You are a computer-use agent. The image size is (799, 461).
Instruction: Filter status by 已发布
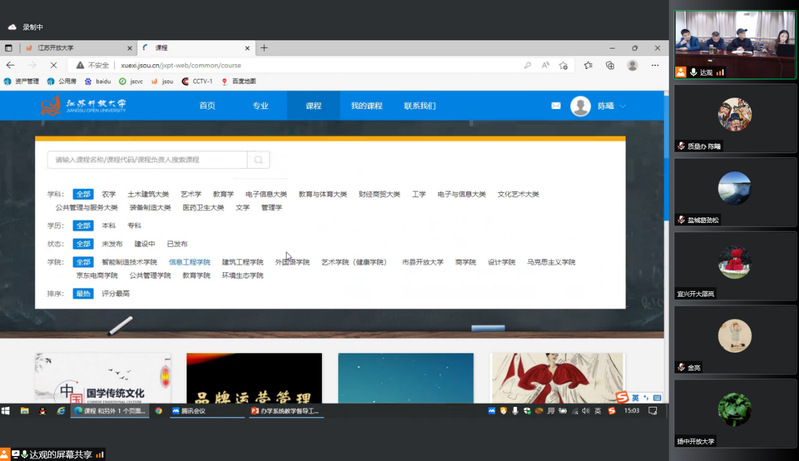177,244
